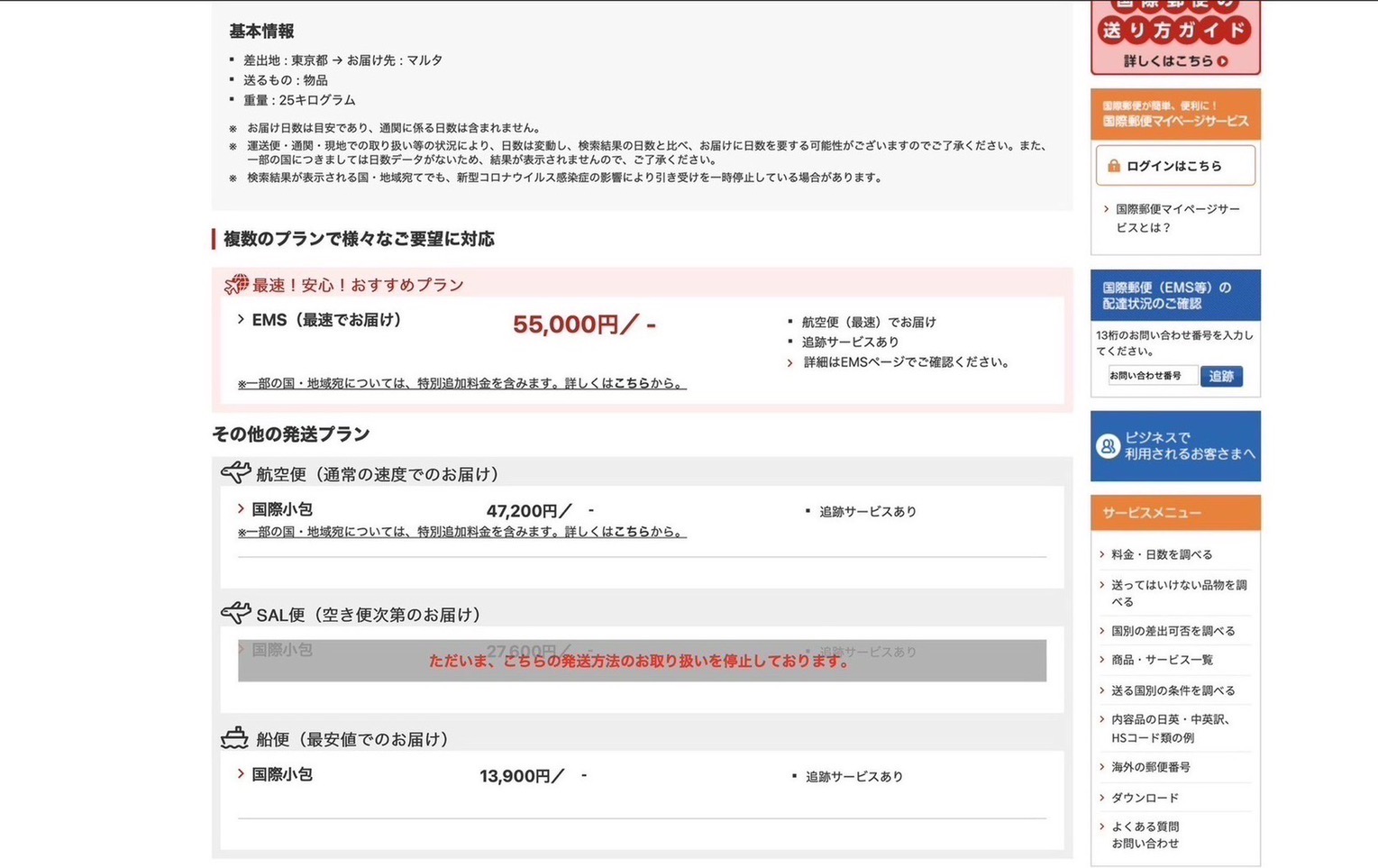Click the ship icon next to 船便

coord(234,738)
